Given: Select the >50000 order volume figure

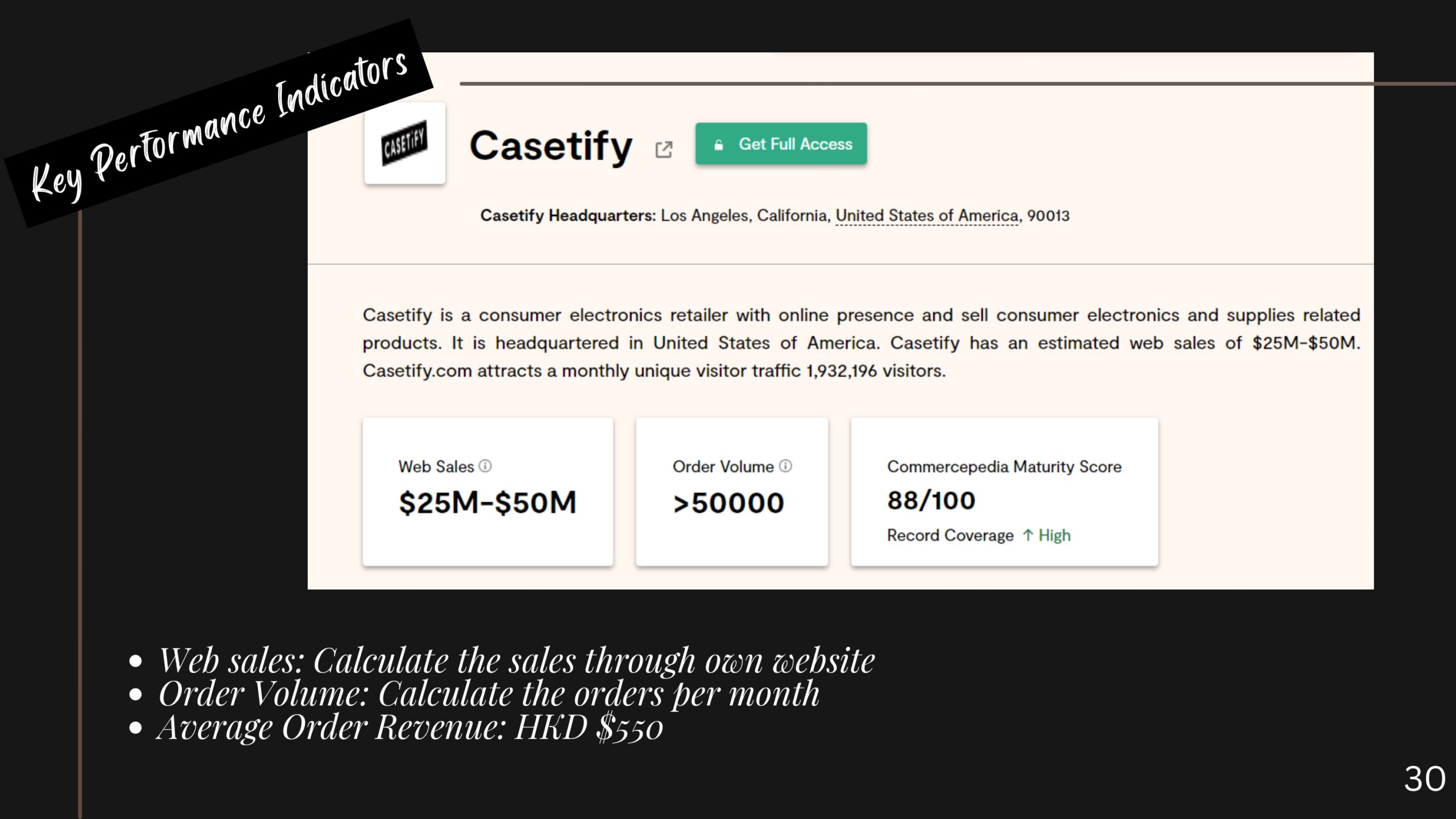Looking at the screenshot, I should (728, 503).
